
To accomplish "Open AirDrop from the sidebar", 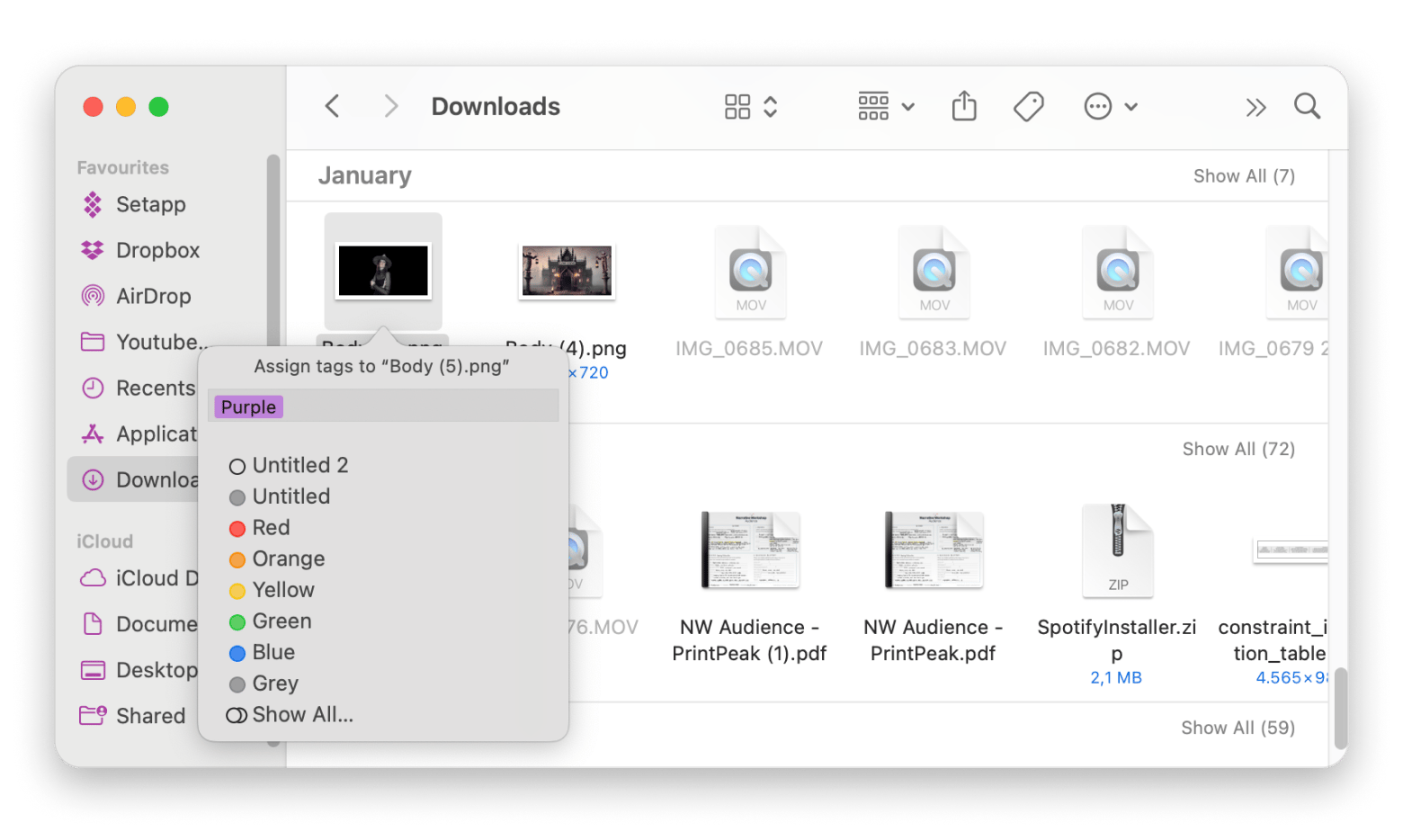I will (x=153, y=296).
